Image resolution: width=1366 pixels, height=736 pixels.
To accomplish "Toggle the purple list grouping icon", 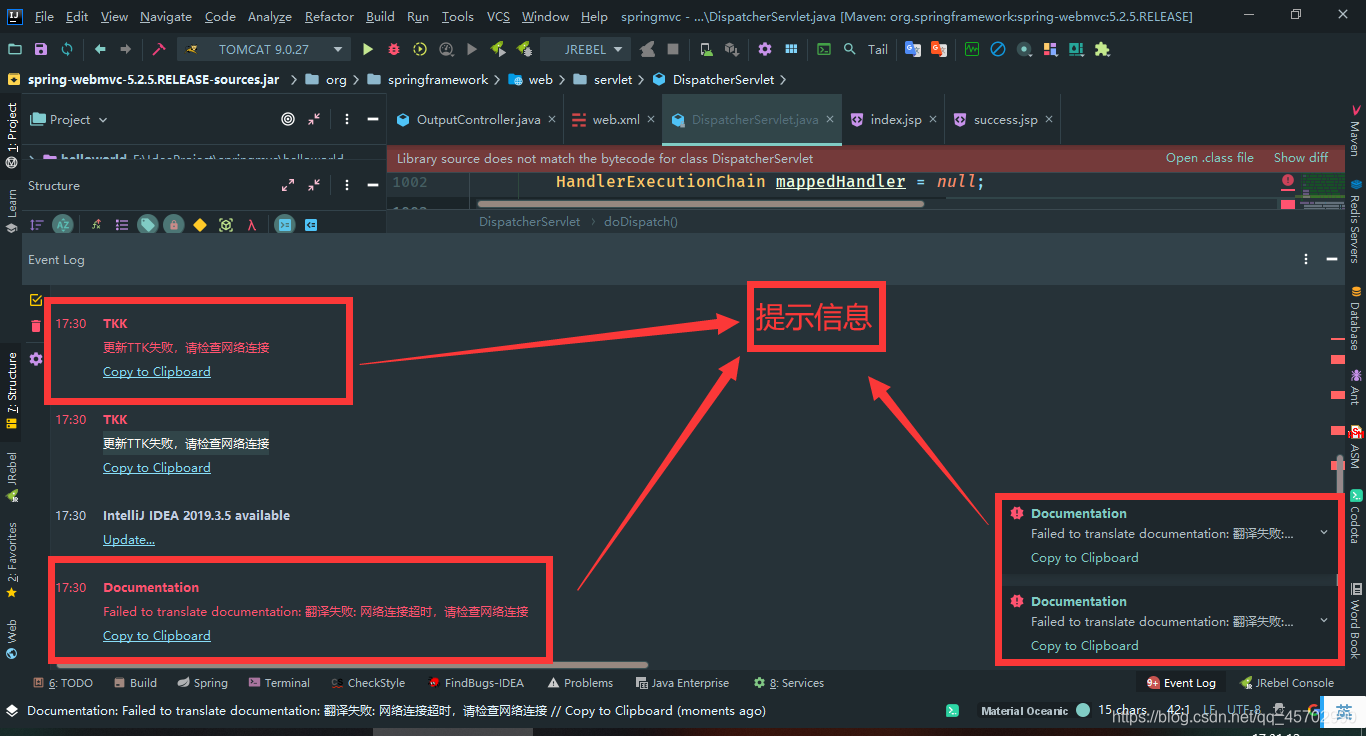I will click(122, 225).
